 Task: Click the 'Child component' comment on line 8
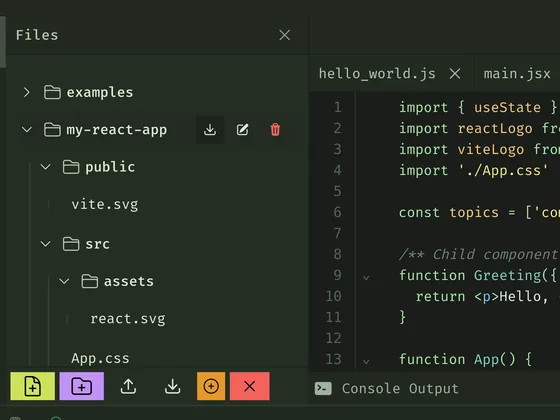(495, 254)
